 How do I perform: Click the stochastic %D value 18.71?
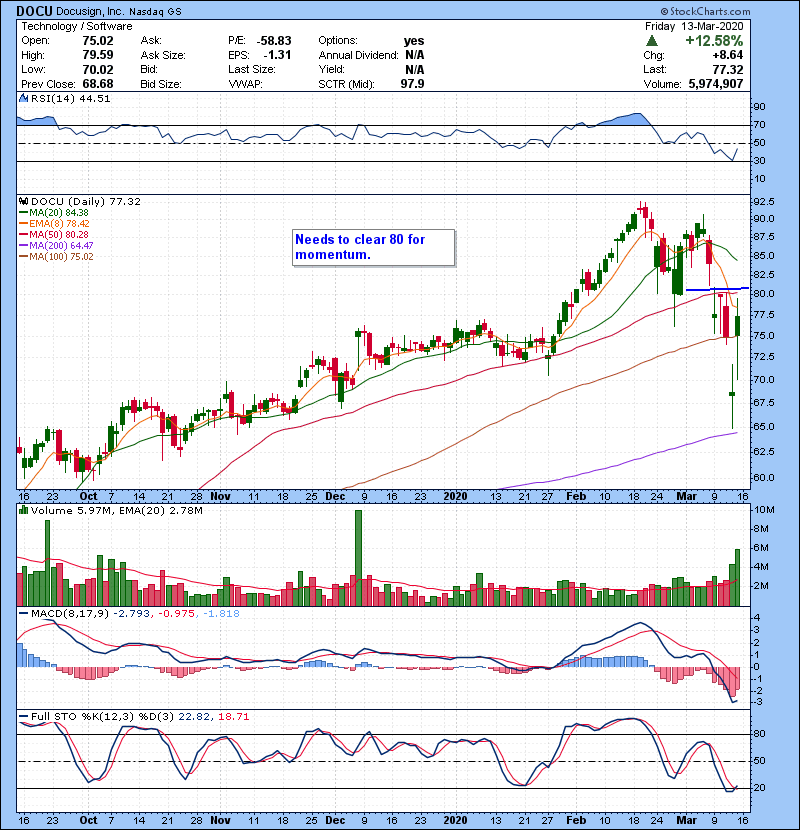click(233, 716)
